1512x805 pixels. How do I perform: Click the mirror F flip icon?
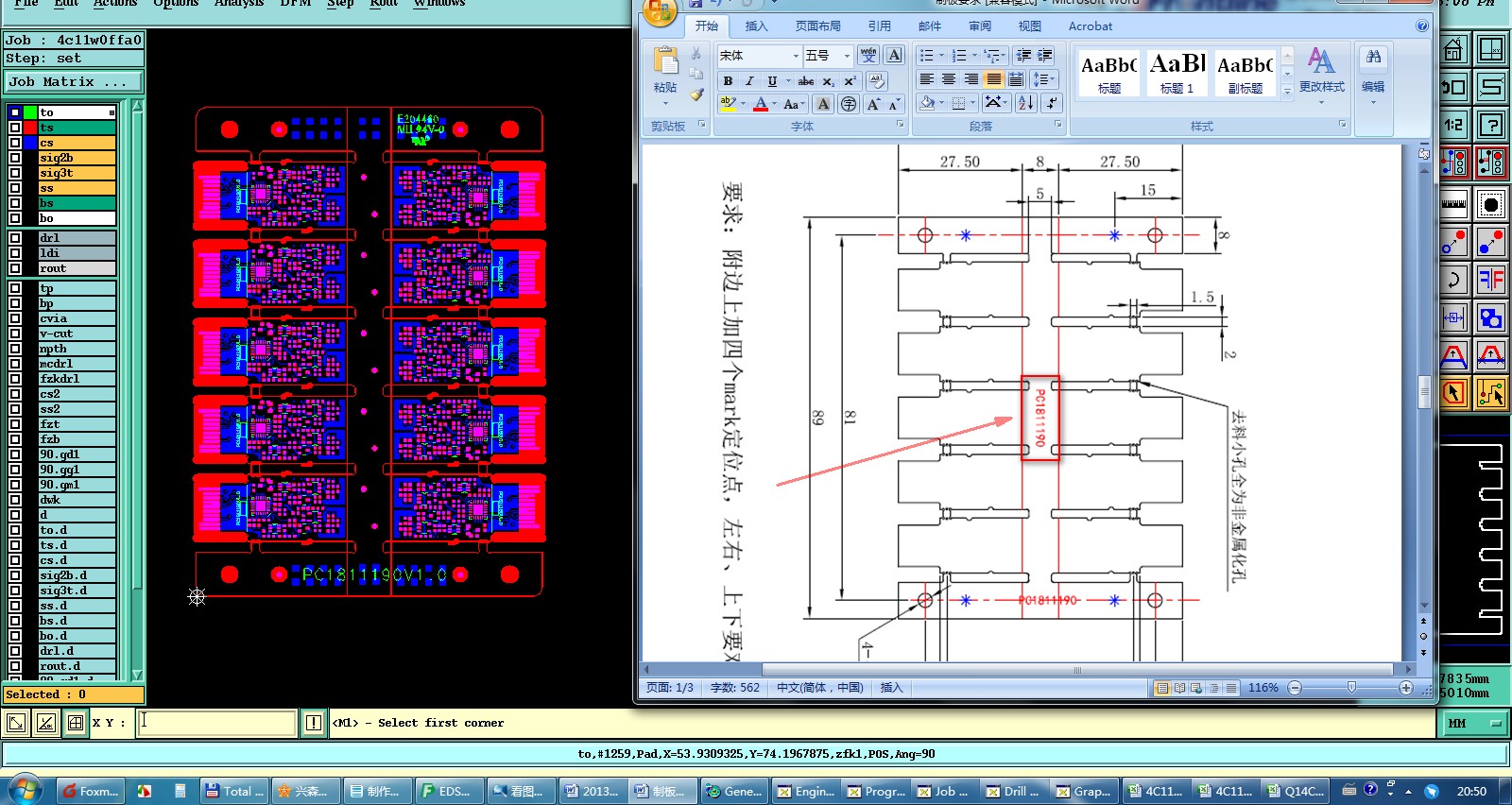coord(1491,280)
